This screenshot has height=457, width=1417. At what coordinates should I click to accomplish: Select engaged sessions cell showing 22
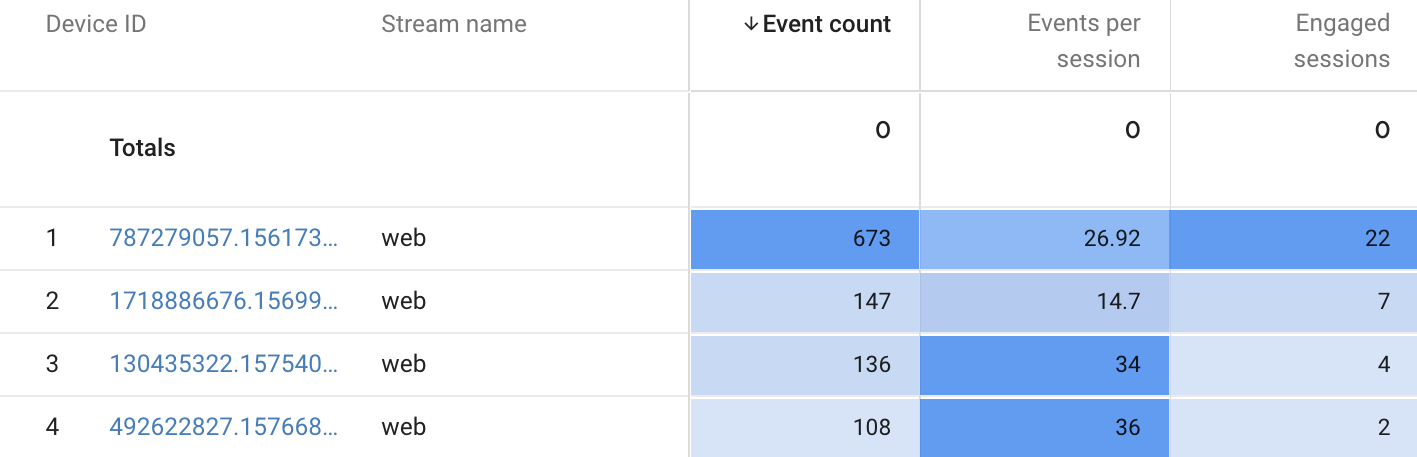(1293, 239)
